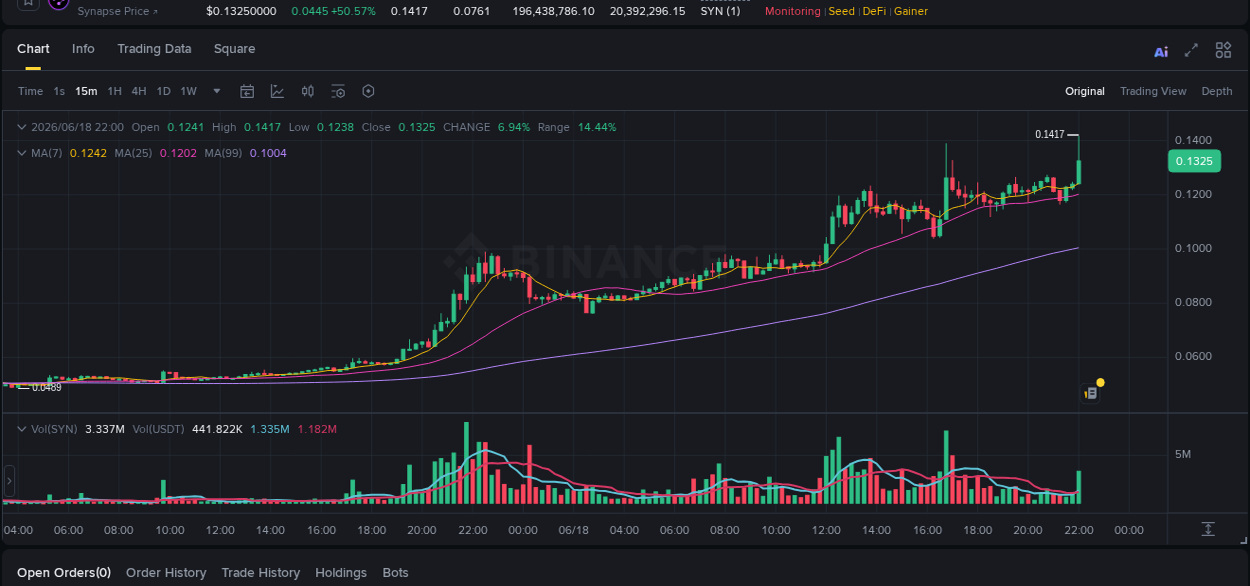Click the 196,438,786.10 volume value
1250x586 pixels.
pyautogui.click(x=553, y=11)
